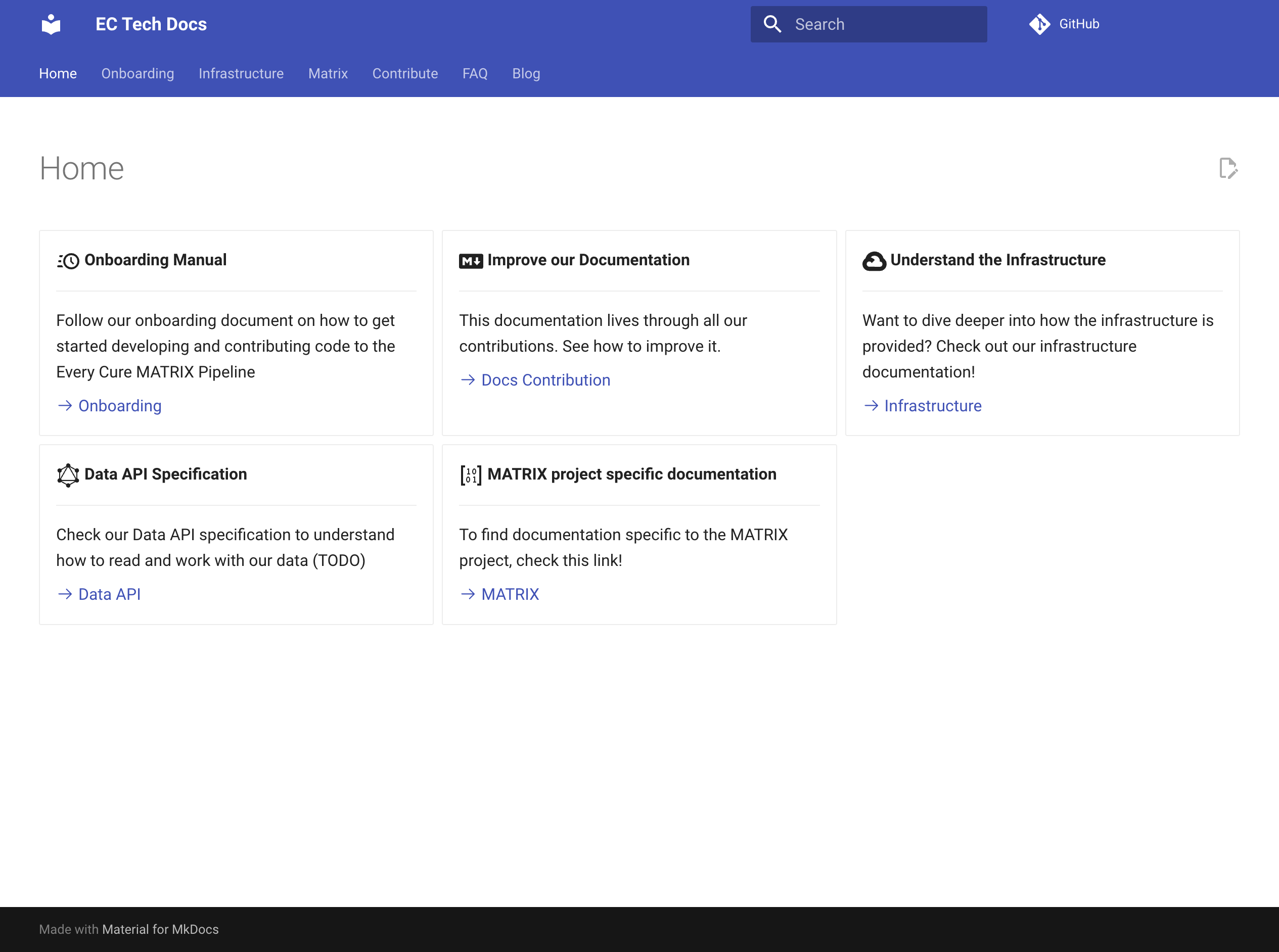Click the GitHub git logo icon
This screenshot has height=952, width=1279.
point(1039,24)
